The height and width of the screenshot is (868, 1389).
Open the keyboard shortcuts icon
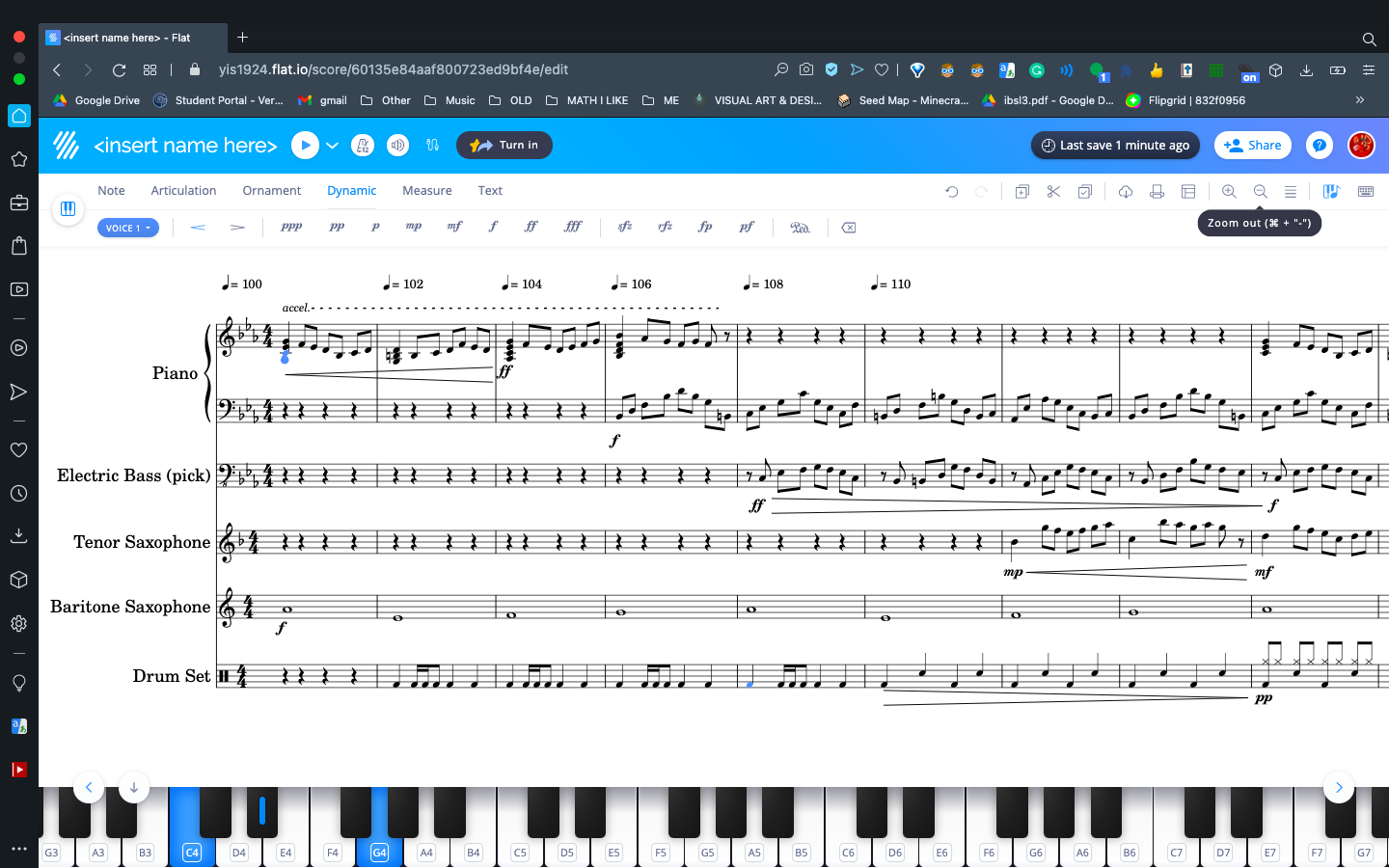(x=1365, y=191)
